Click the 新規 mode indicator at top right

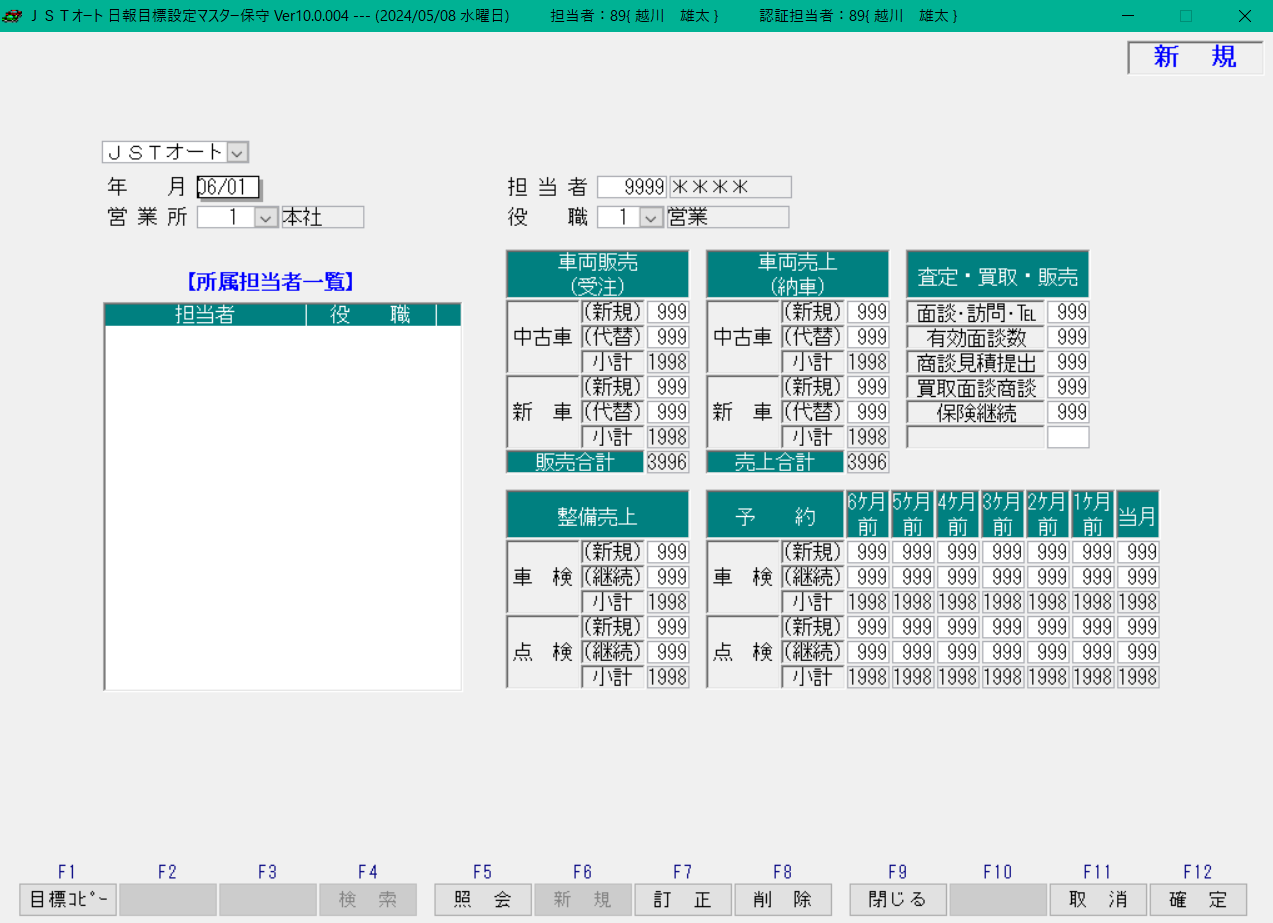click(1196, 57)
